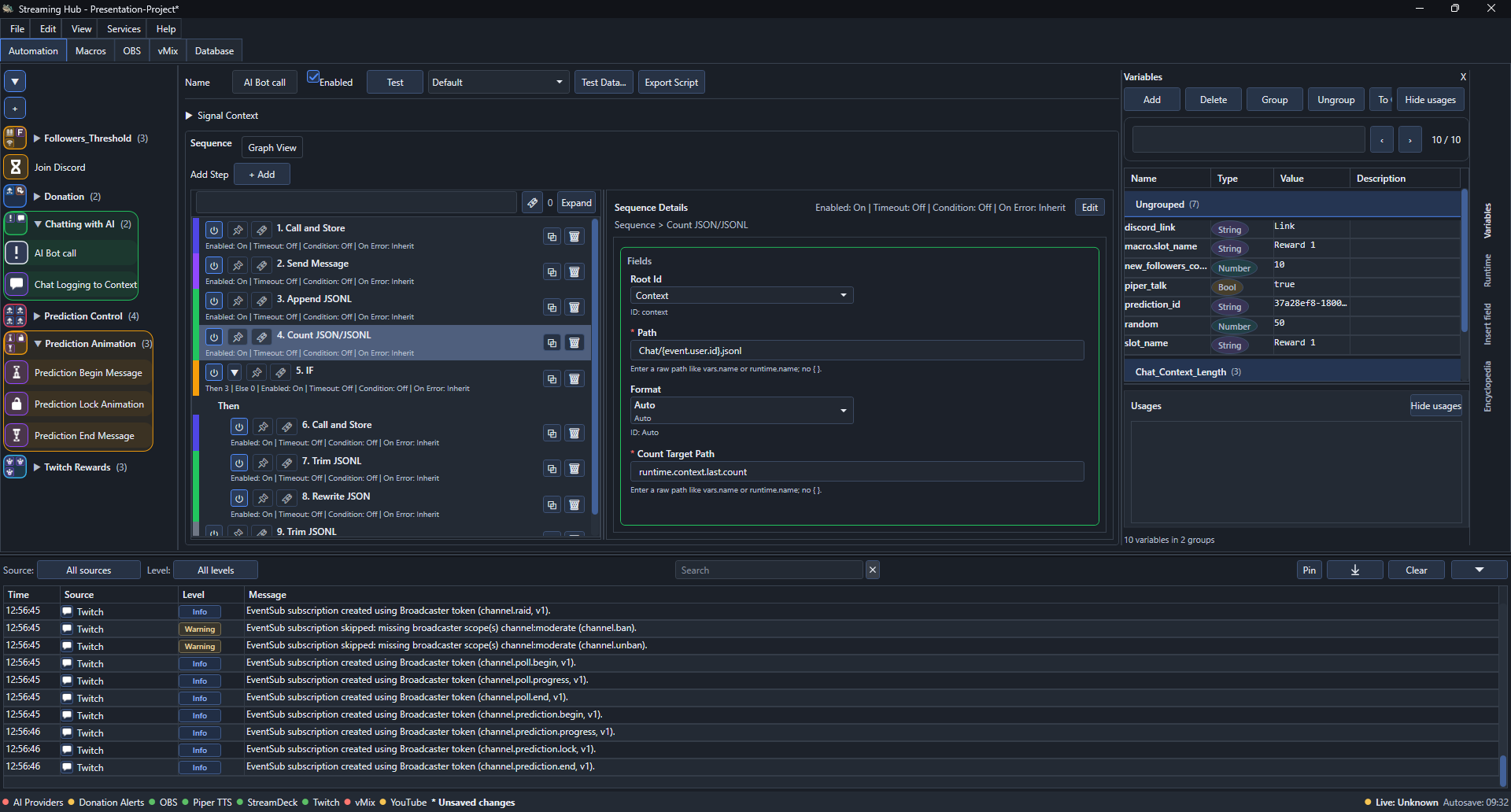Pin step 7 Trim JSONL

click(x=263, y=463)
